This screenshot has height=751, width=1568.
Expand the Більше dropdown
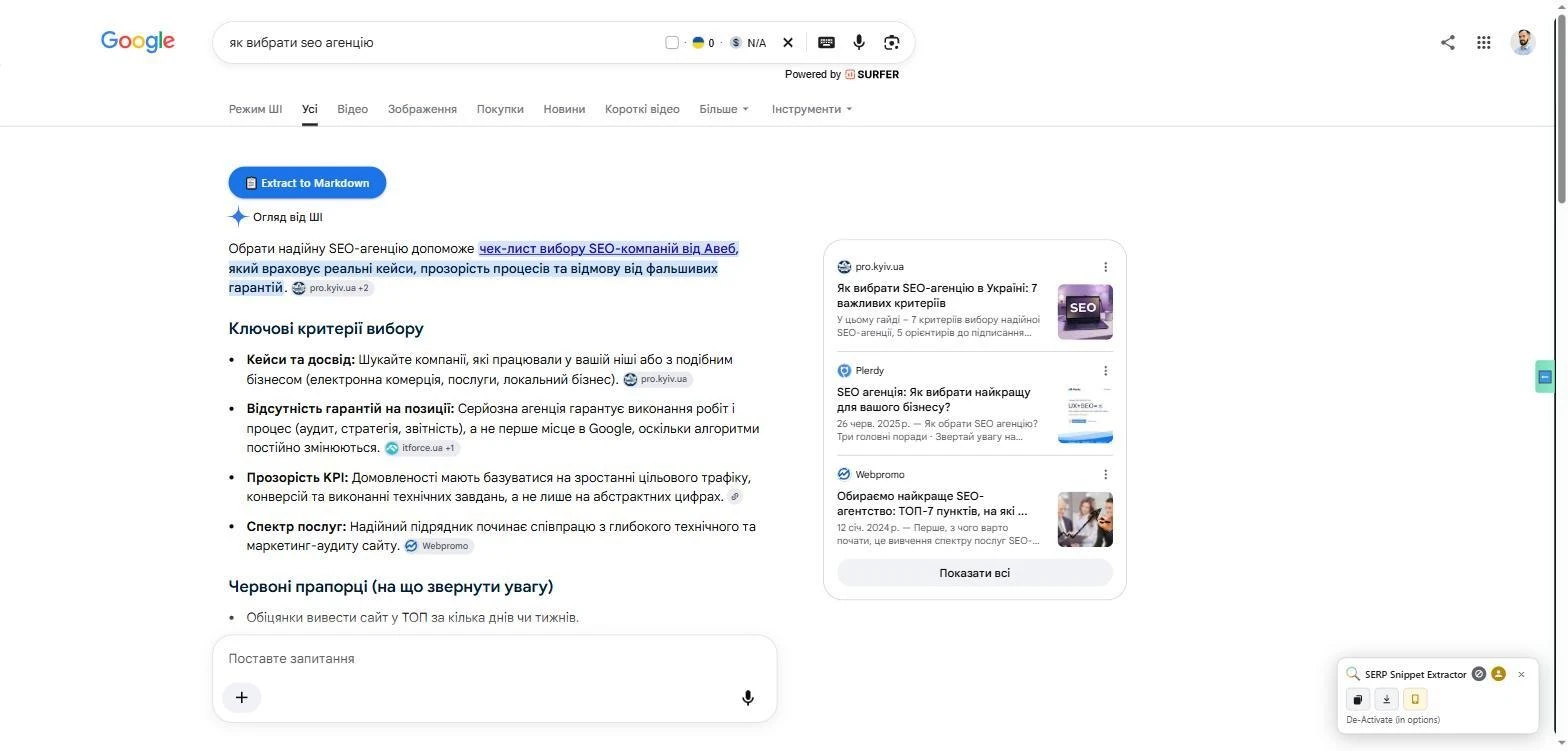[724, 109]
